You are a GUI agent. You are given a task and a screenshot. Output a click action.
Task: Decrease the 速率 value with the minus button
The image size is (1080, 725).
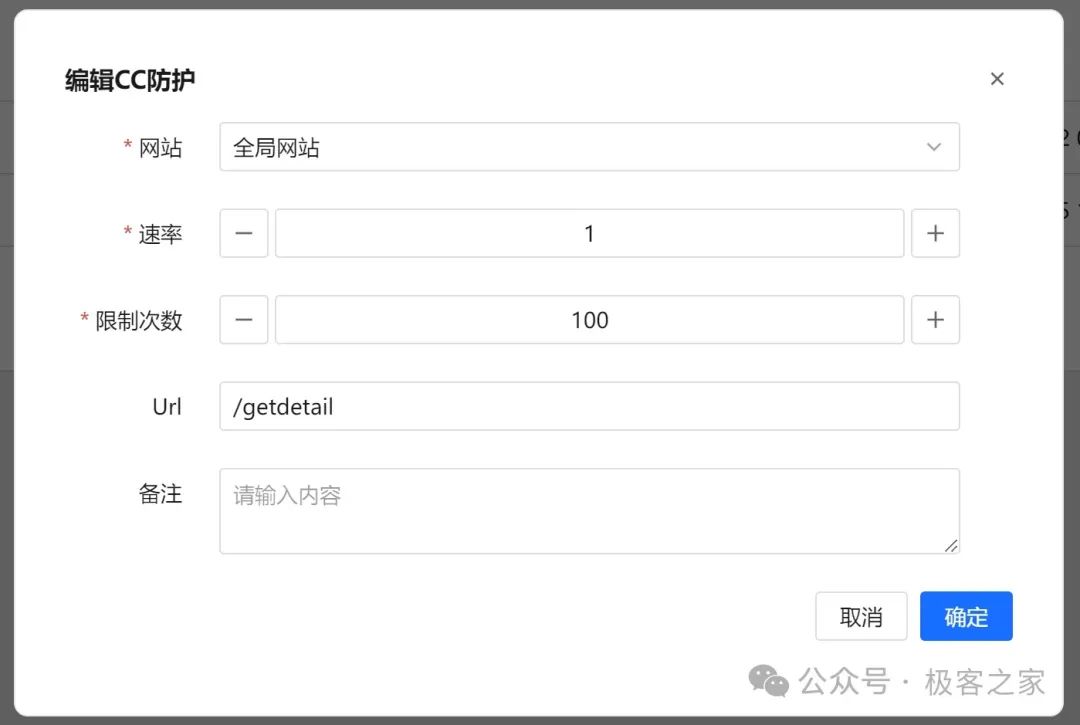click(244, 233)
